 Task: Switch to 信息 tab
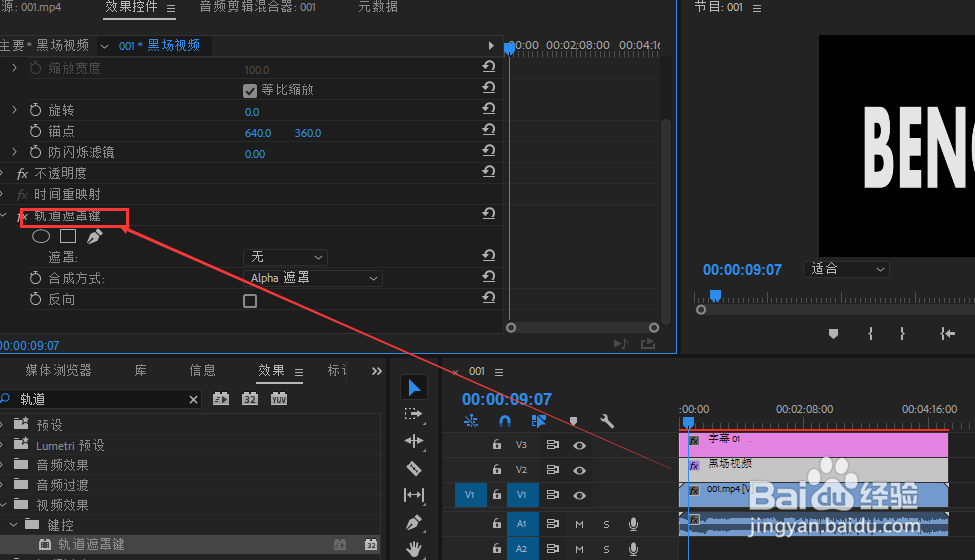202,370
